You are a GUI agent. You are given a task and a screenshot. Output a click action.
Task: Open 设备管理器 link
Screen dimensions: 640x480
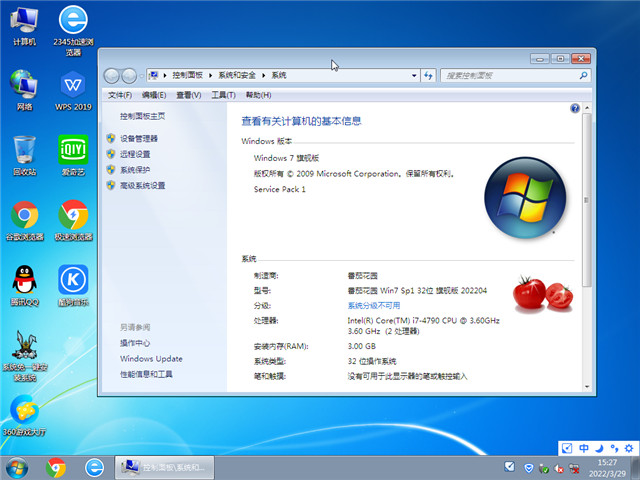pyautogui.click(x=139, y=139)
